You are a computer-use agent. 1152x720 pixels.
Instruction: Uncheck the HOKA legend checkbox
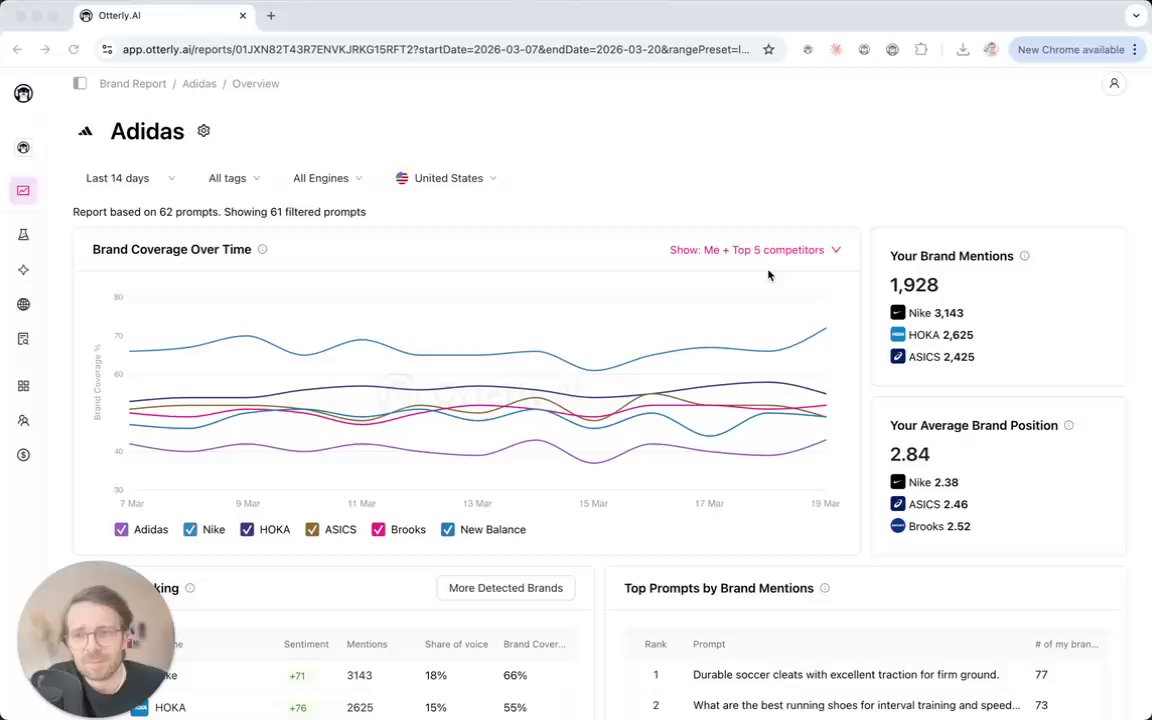click(247, 529)
